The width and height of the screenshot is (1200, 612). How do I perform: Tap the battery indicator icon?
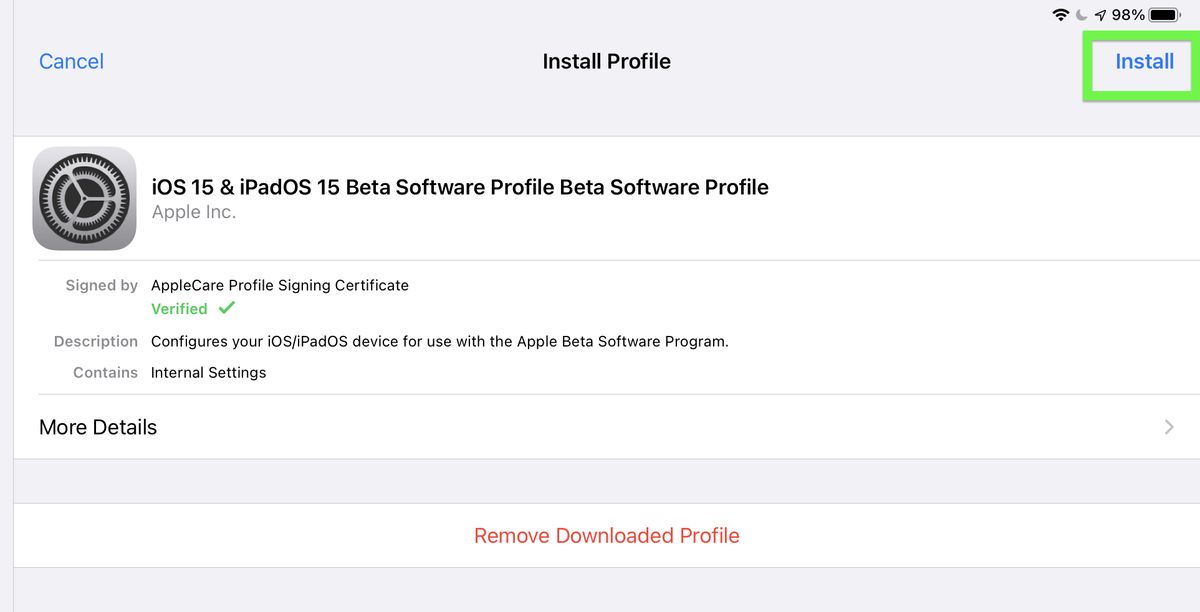point(1162,14)
